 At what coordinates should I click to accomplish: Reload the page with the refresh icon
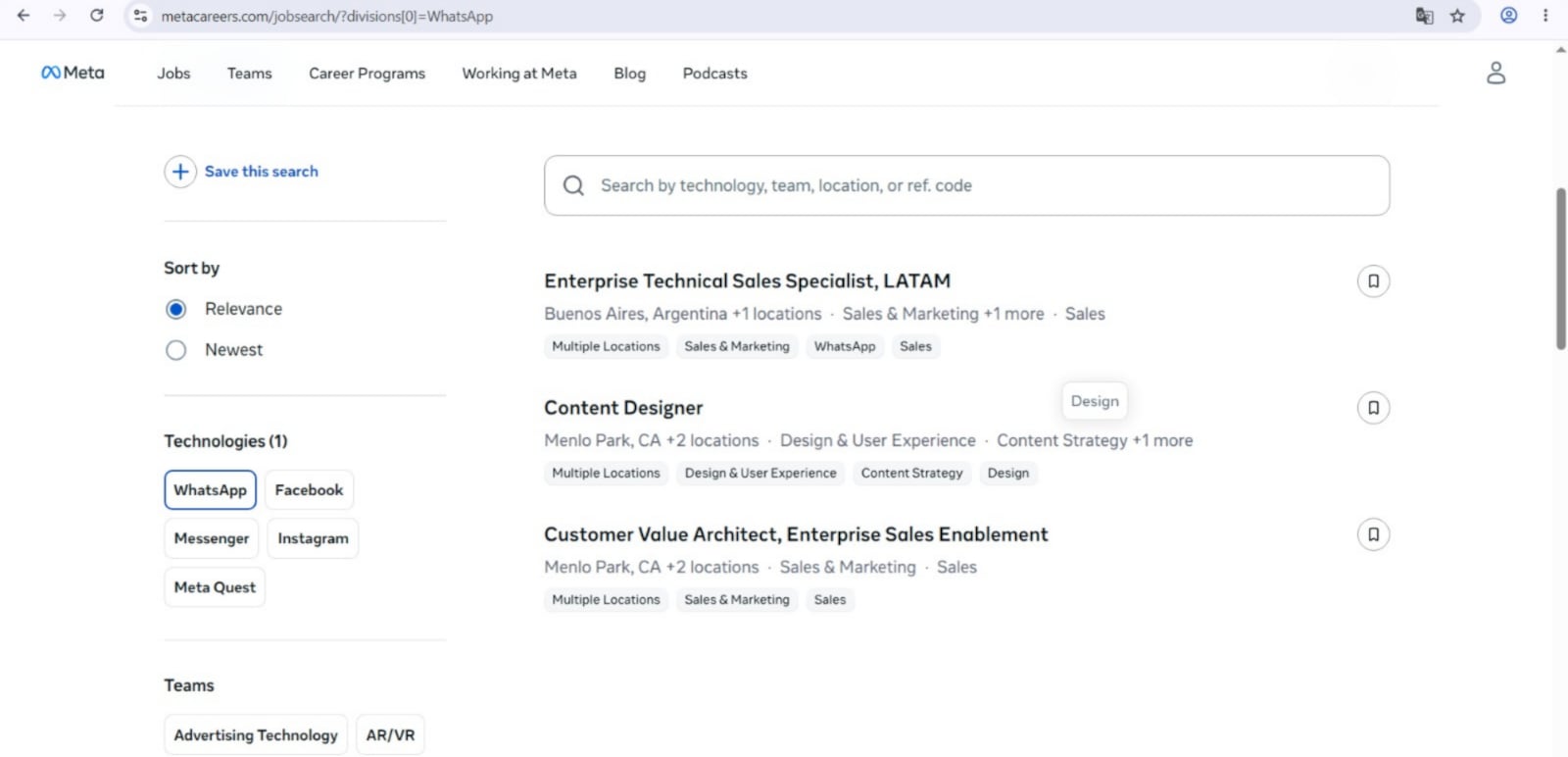[x=96, y=16]
